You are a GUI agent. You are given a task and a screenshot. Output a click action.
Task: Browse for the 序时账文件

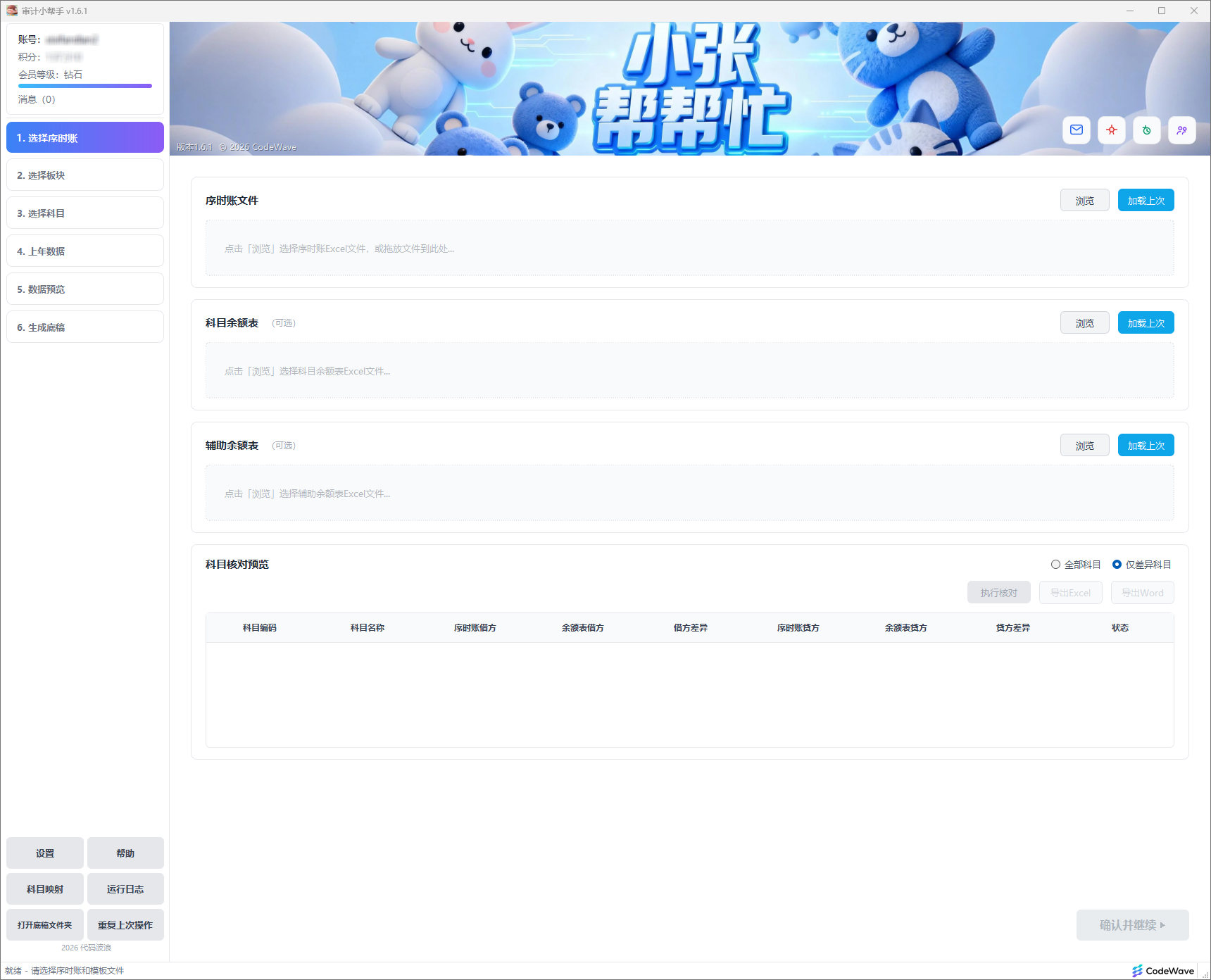[x=1084, y=201]
